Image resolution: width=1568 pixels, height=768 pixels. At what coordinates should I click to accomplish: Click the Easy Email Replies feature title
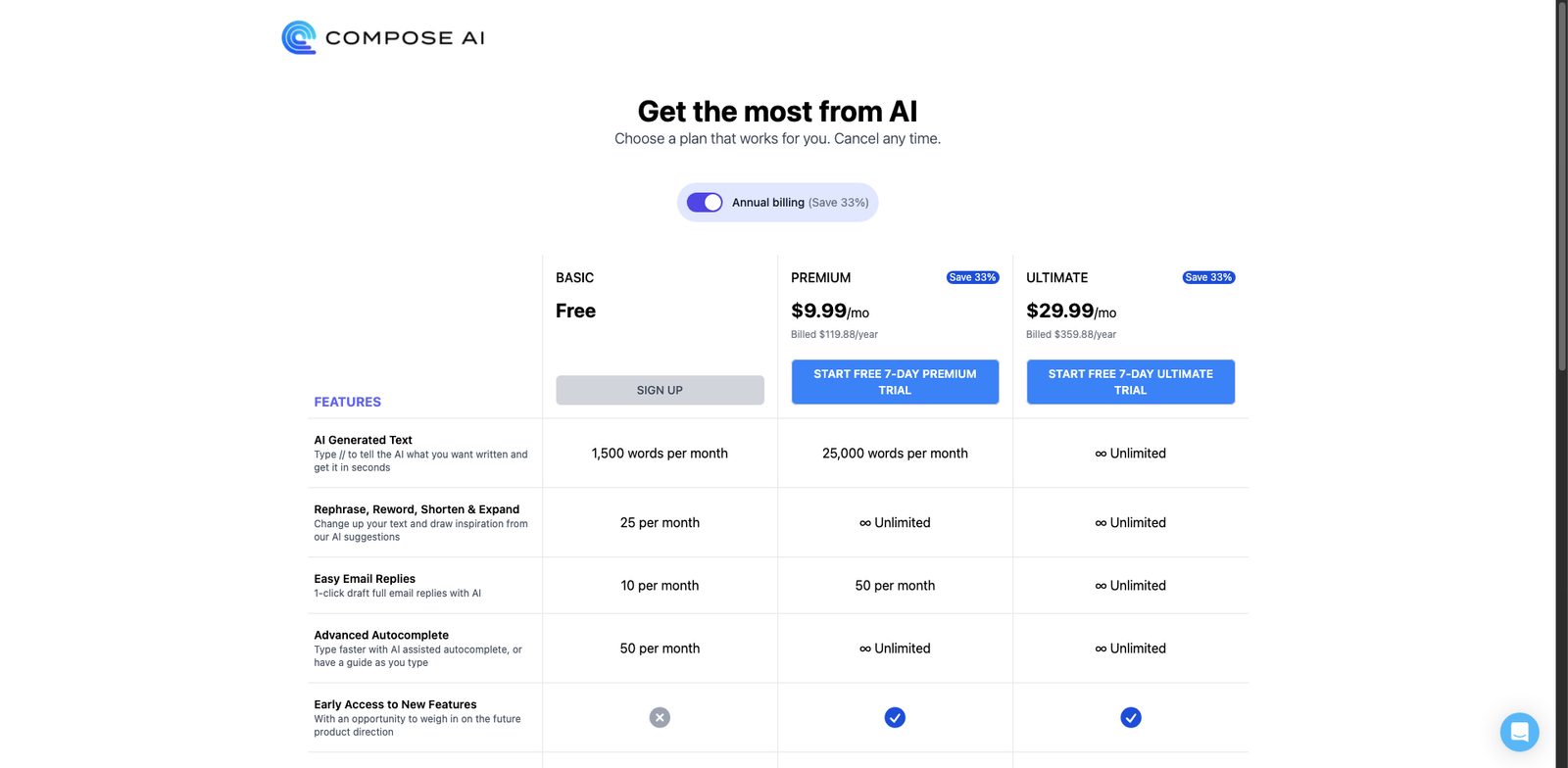365,579
